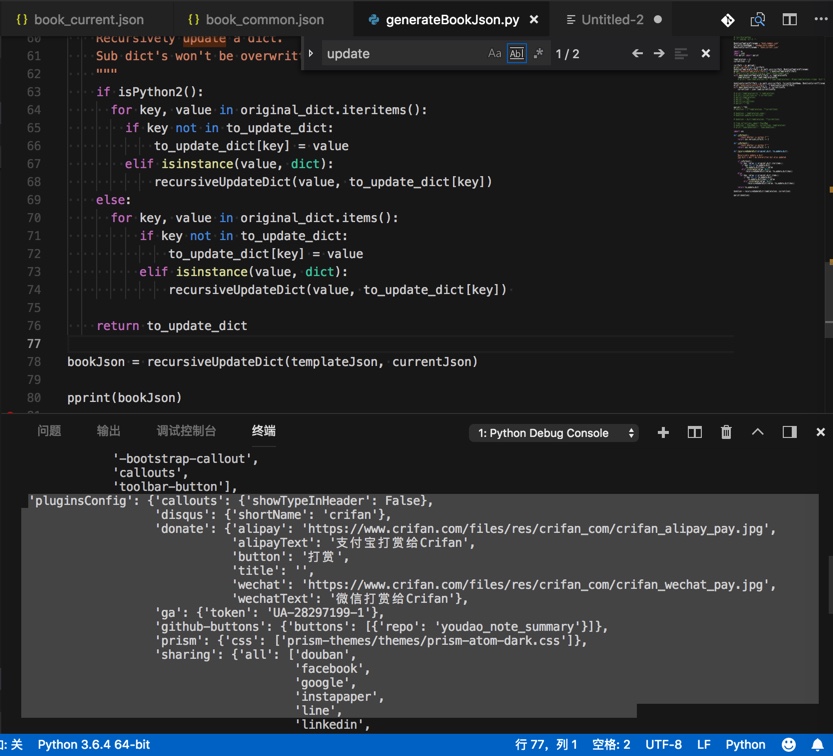Kill terminal using trash icon
This screenshot has width=833, height=756.
(726, 432)
